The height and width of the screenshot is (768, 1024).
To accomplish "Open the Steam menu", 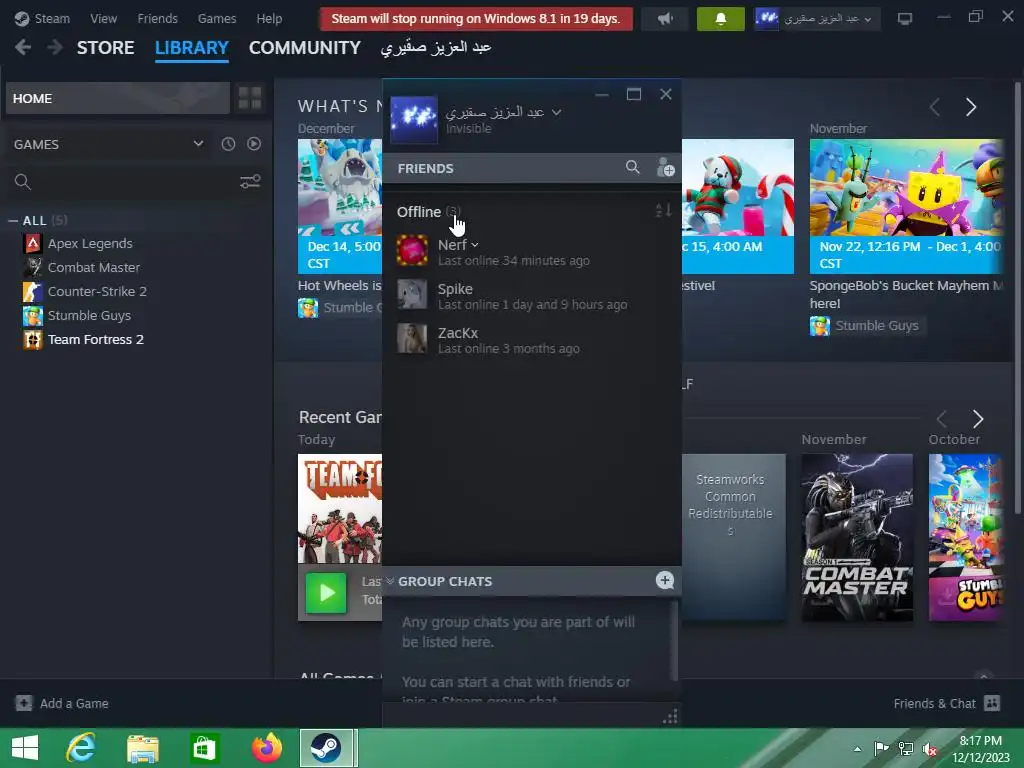I will pyautogui.click(x=42, y=18).
